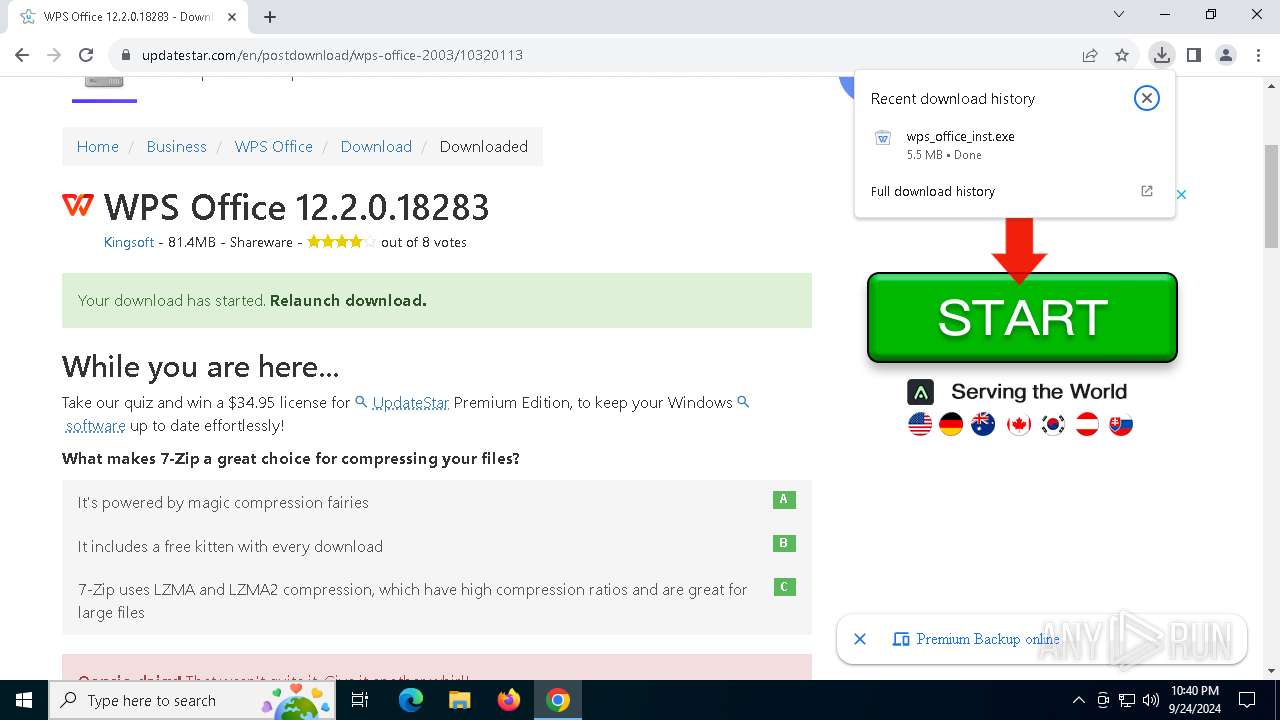Close the ad with the blue X

coord(1181,194)
